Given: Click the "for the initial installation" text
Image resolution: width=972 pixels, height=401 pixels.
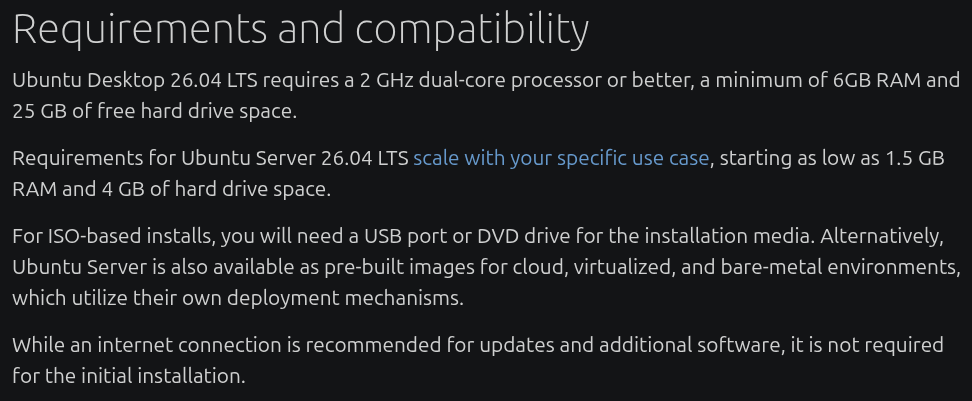Looking at the screenshot, I should coord(128,376).
